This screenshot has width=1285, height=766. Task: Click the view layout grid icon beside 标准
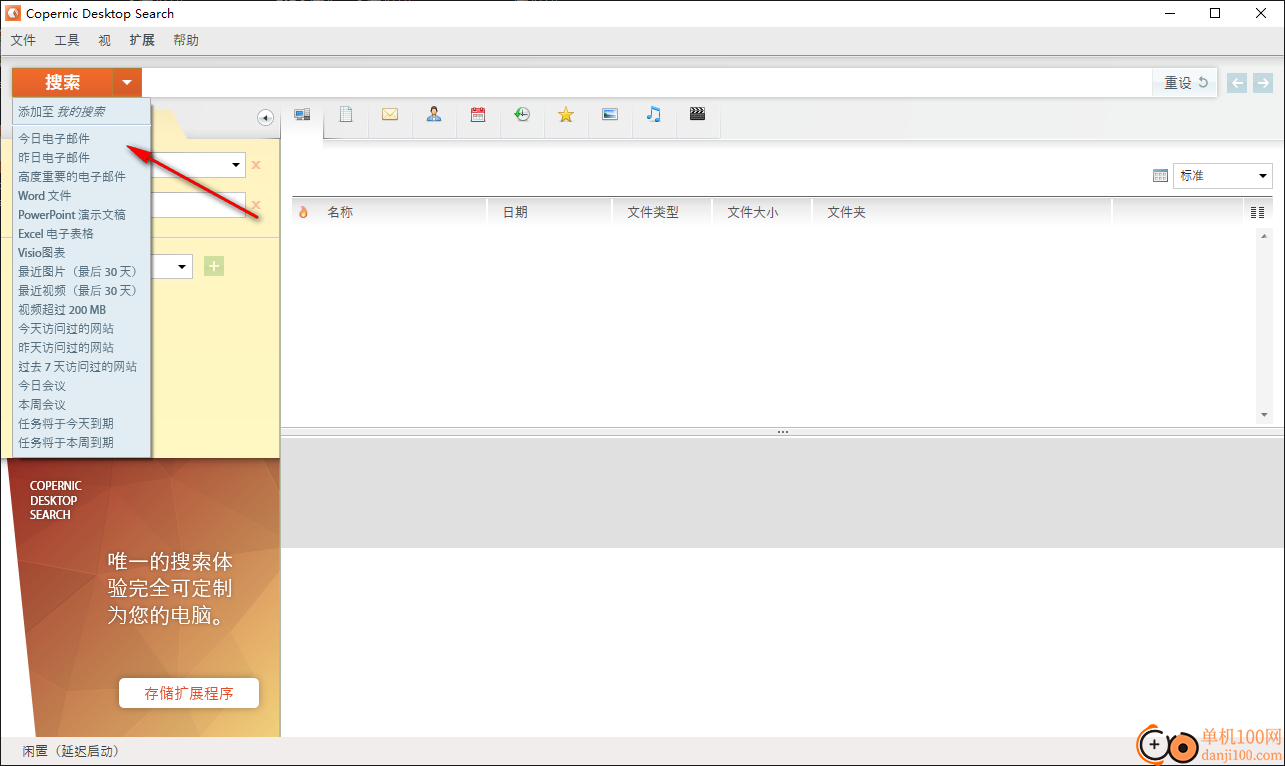click(1160, 176)
